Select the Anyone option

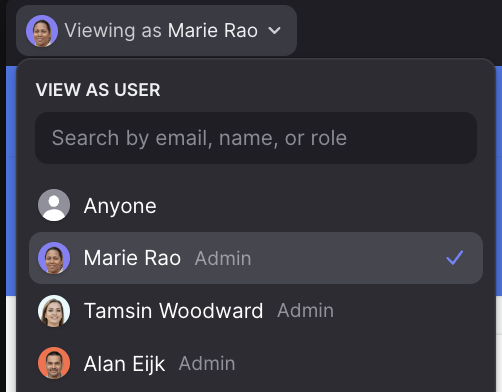tap(256, 205)
